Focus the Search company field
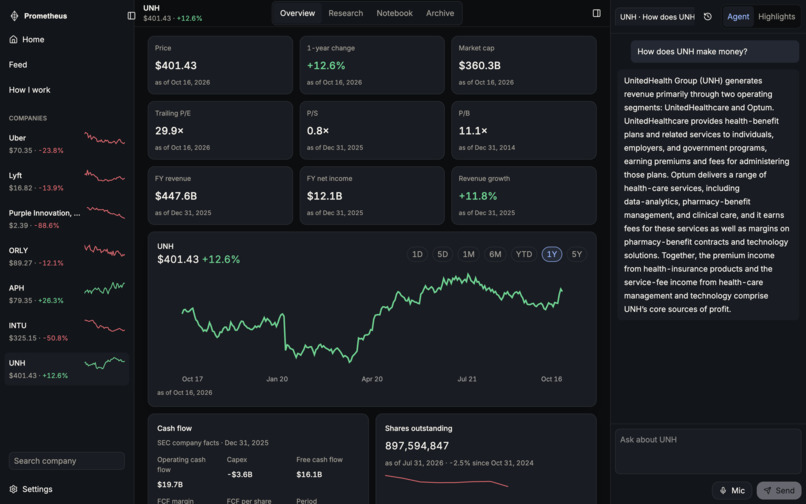Image resolution: width=806 pixels, height=504 pixels. (x=67, y=461)
